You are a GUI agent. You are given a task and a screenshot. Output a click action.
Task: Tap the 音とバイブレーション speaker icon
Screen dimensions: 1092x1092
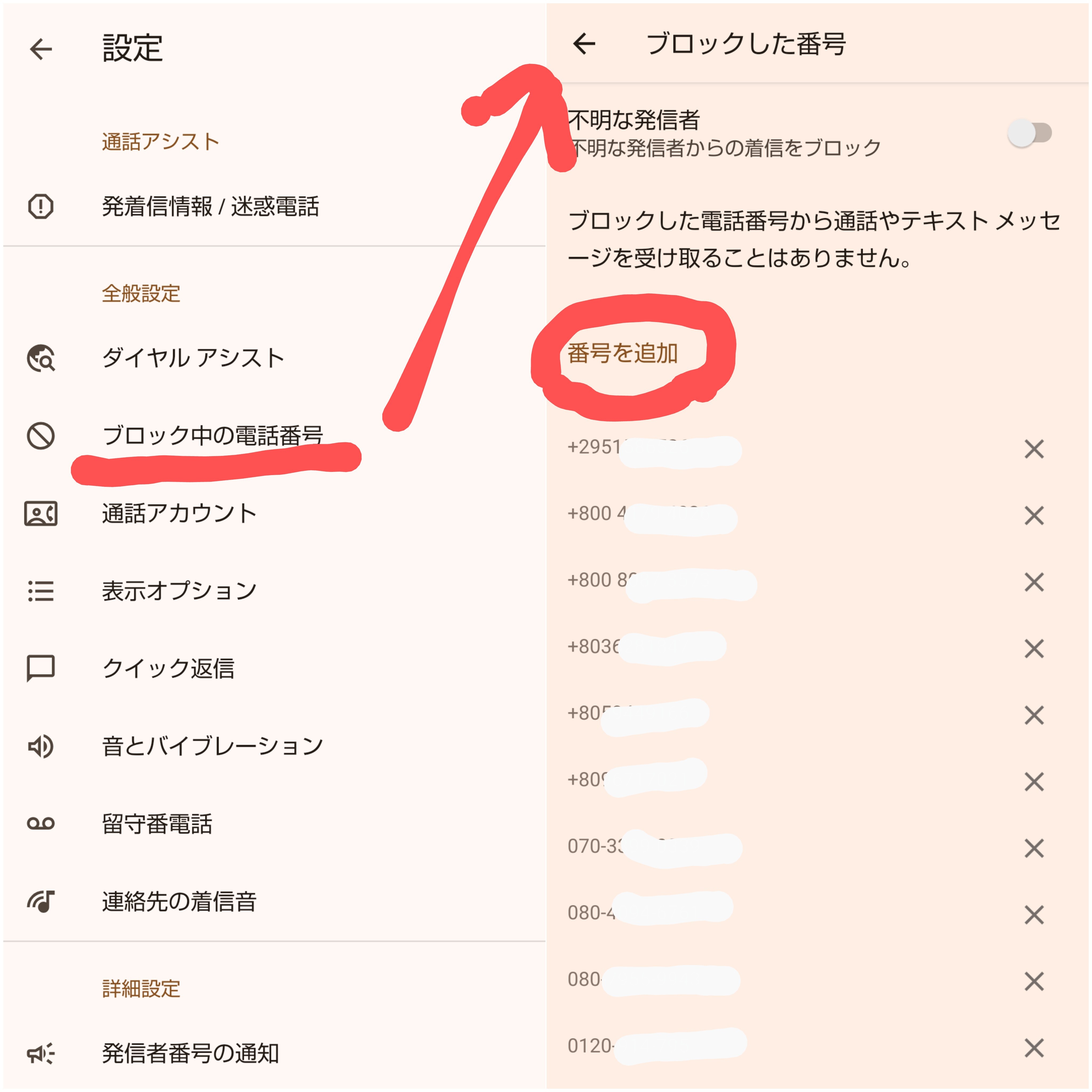point(41,746)
